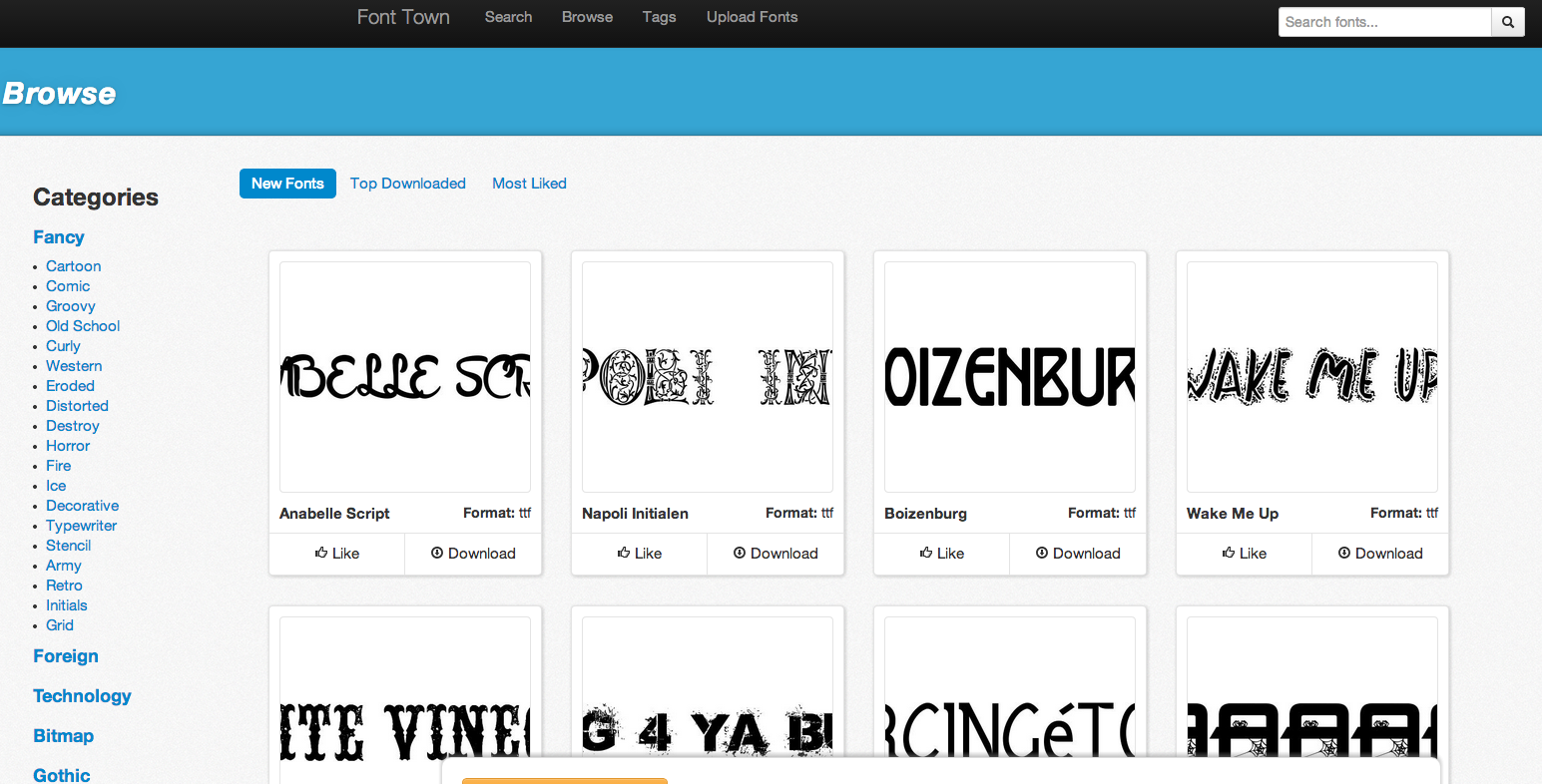Expand the Technology category
Screen dimensions: 1542x784
82,696
